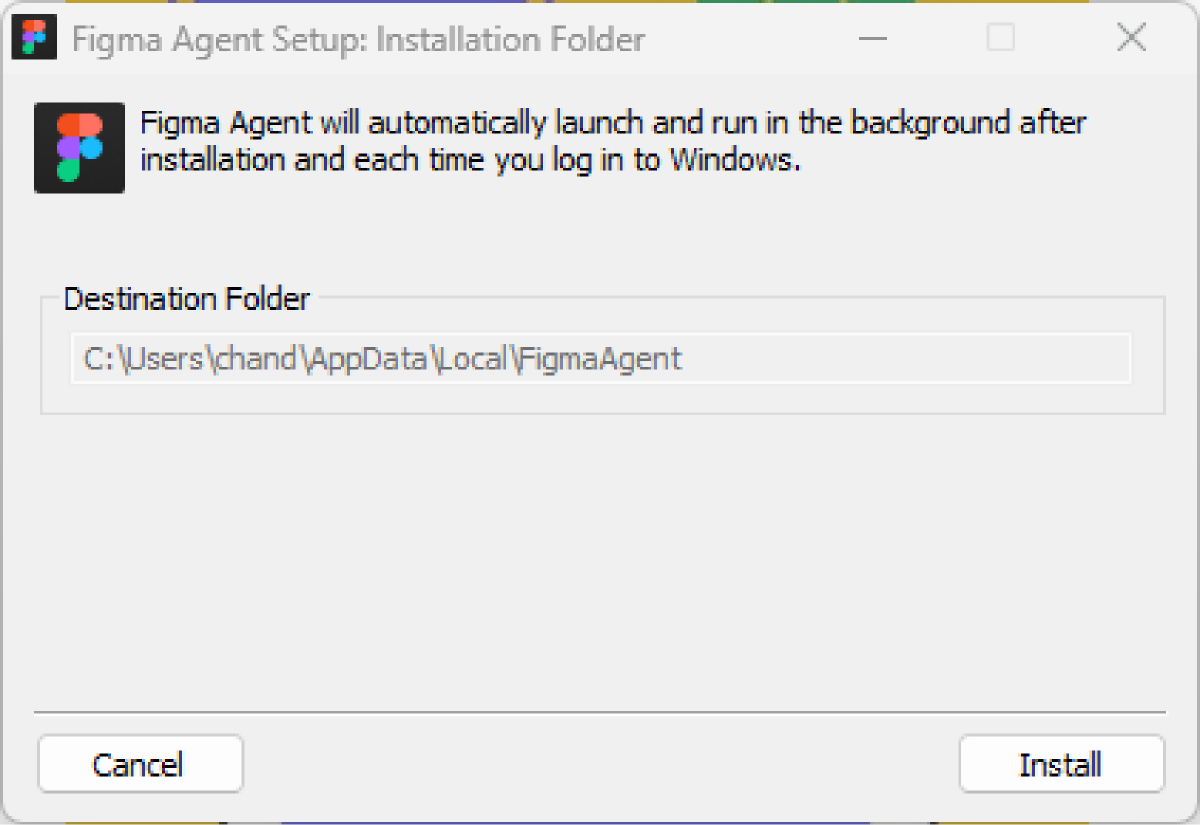Click the empty title bar area left of minimize
This screenshot has height=825, width=1200.
(750, 39)
